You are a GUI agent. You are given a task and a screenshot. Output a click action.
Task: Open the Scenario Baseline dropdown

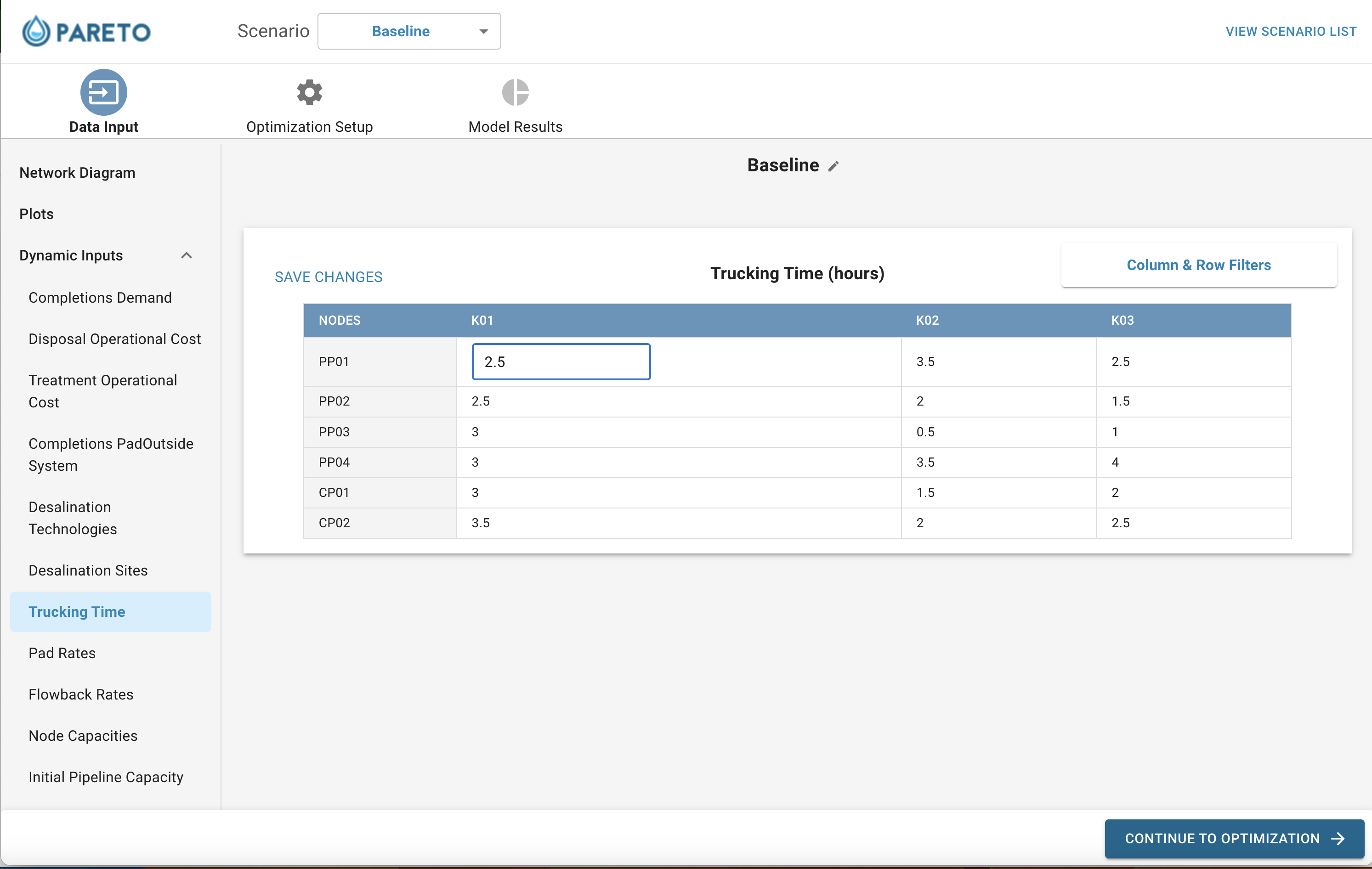[409, 31]
